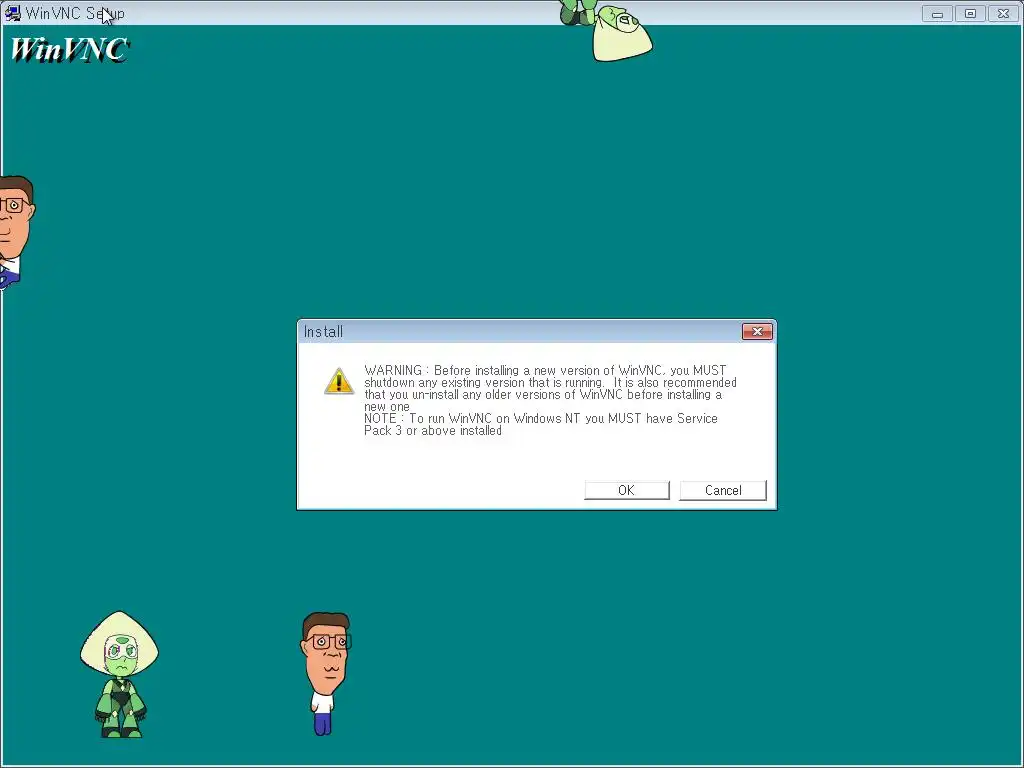Confirm the Install warning with OK
Screen dimensions: 1024x768
pos(627,490)
